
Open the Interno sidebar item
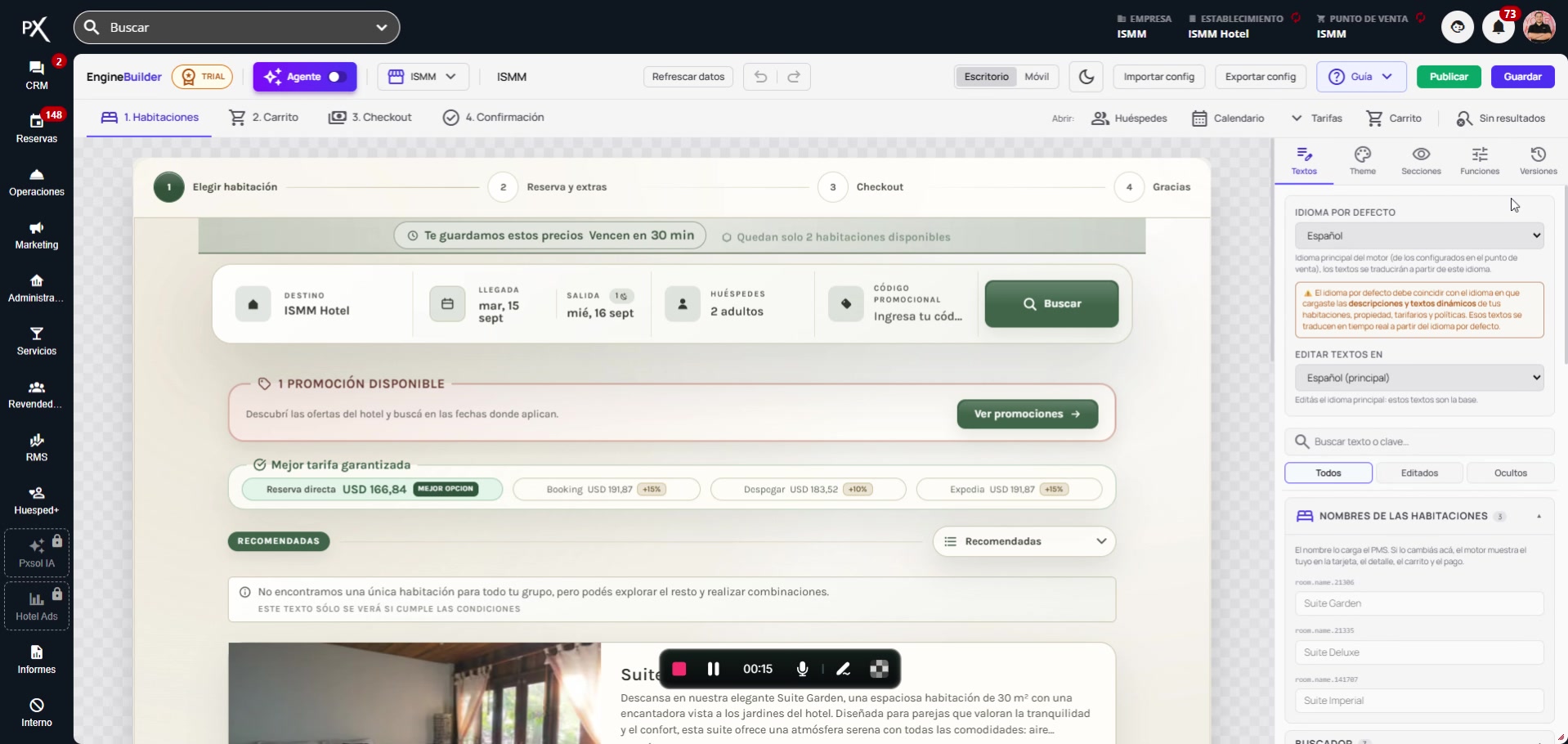point(37,713)
